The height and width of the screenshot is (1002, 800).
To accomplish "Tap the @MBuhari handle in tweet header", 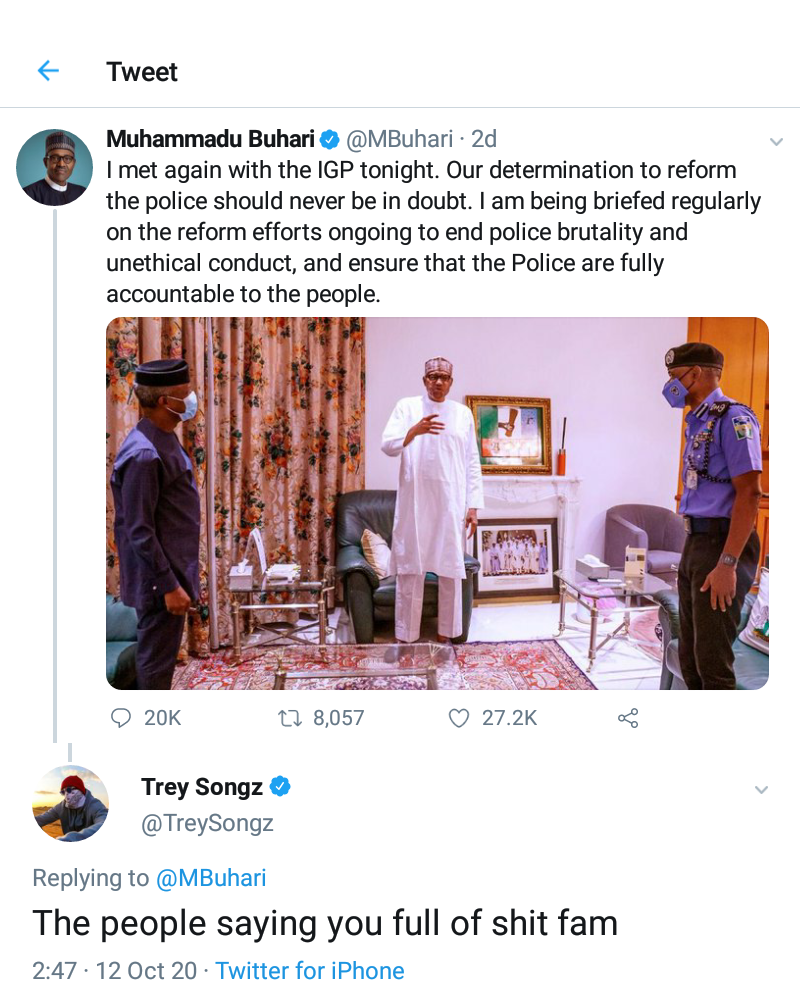I will coord(399,139).
